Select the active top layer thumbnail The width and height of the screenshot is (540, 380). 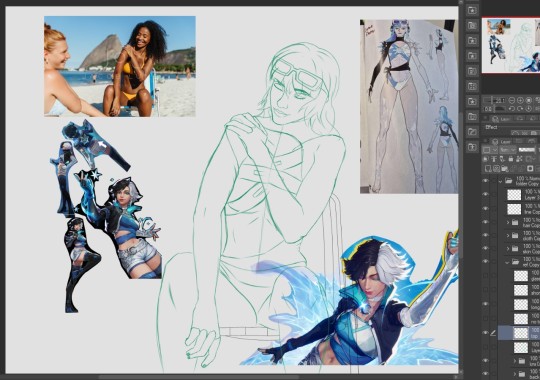pos(521,333)
